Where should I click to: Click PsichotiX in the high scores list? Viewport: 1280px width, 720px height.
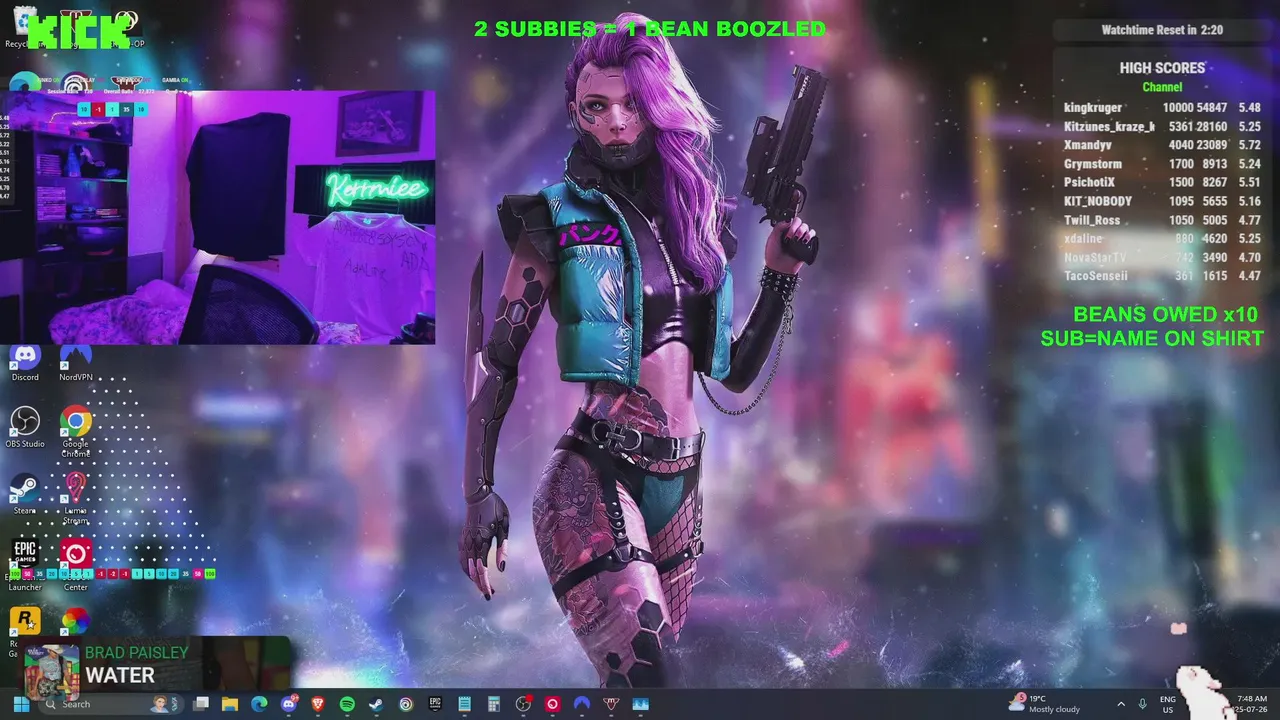coord(1089,183)
